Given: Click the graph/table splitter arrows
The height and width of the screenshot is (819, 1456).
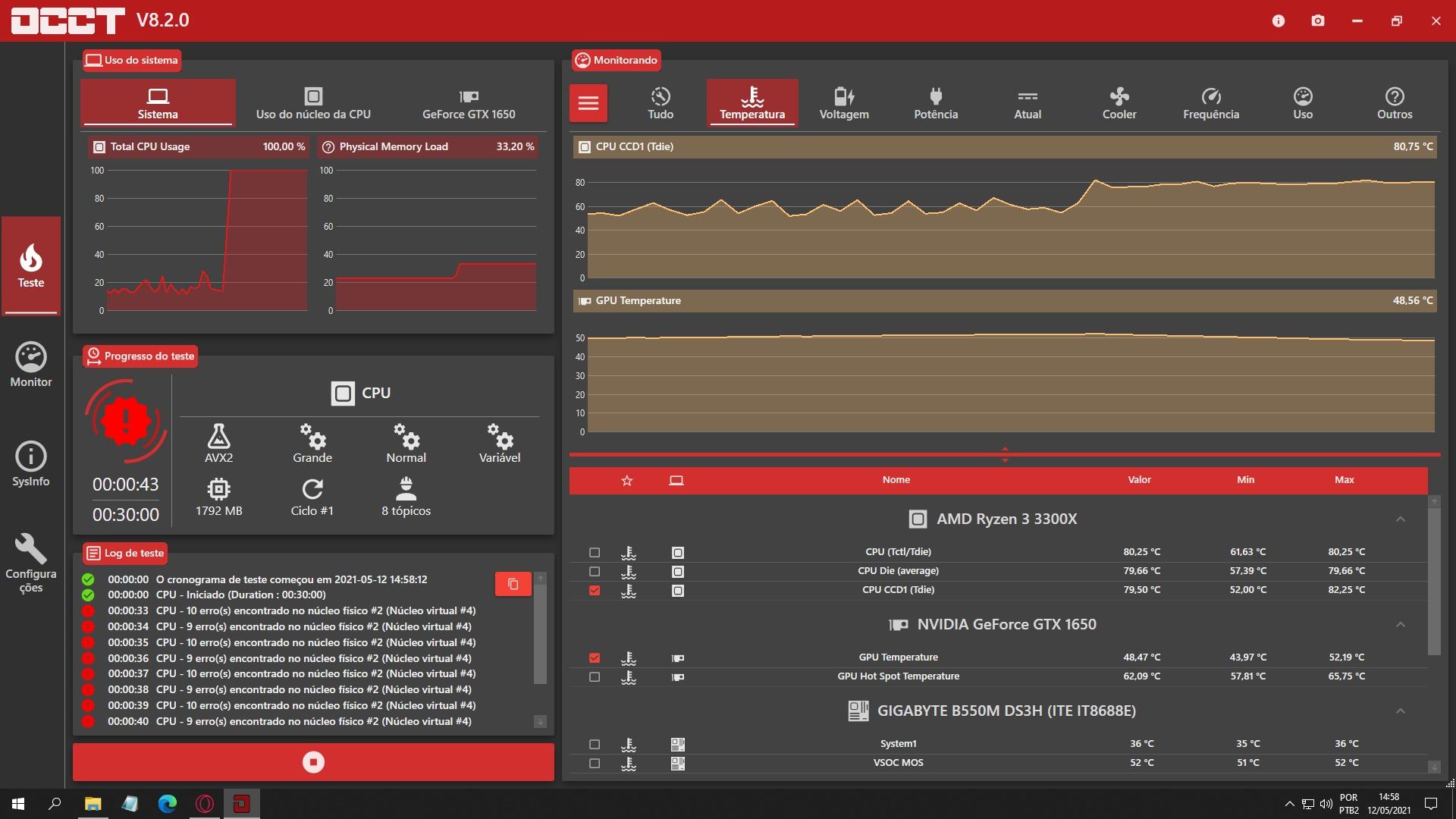Looking at the screenshot, I should tap(1005, 455).
